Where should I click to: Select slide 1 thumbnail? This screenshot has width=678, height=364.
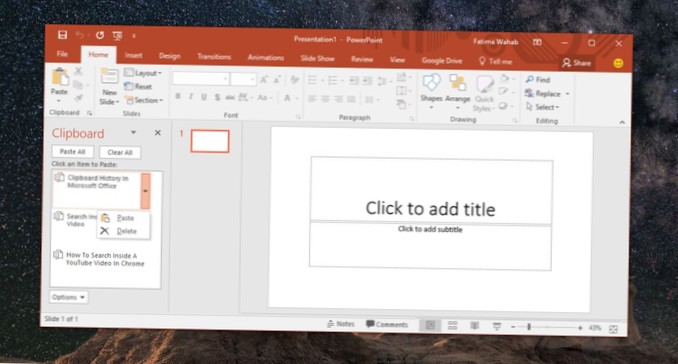tap(210, 141)
